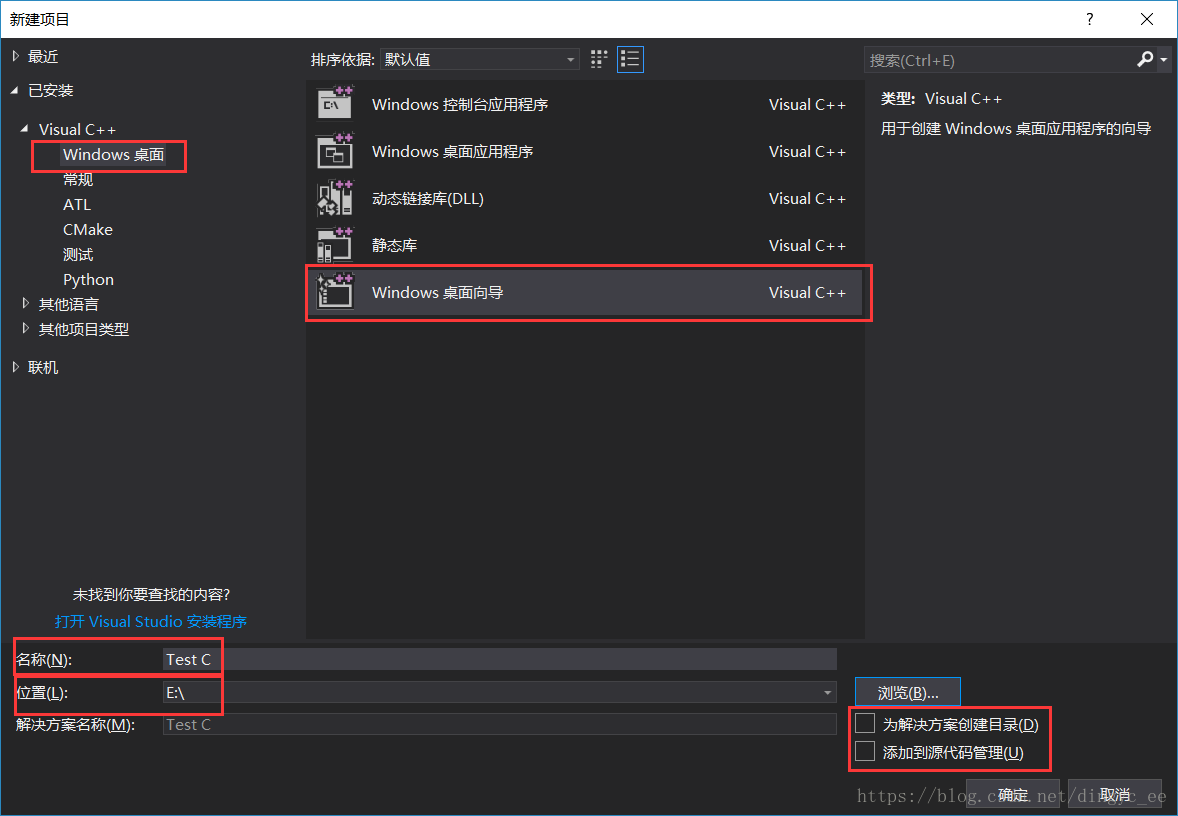The width and height of the screenshot is (1178, 816).
Task: Select the Windows 桌面向导 template icon
Action: pyautogui.click(x=335, y=292)
